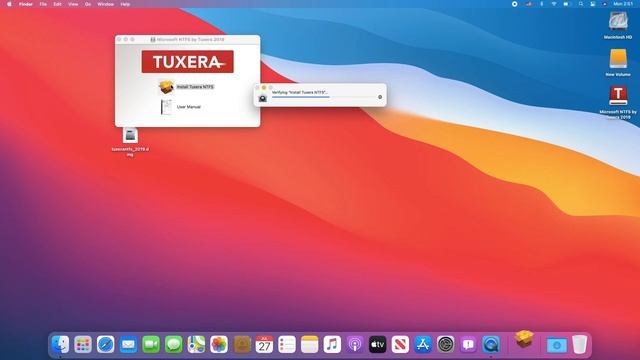Image resolution: width=640 pixels, height=360 pixels.
Task: Click the battery status icon in menu bar
Action: (566, 4)
